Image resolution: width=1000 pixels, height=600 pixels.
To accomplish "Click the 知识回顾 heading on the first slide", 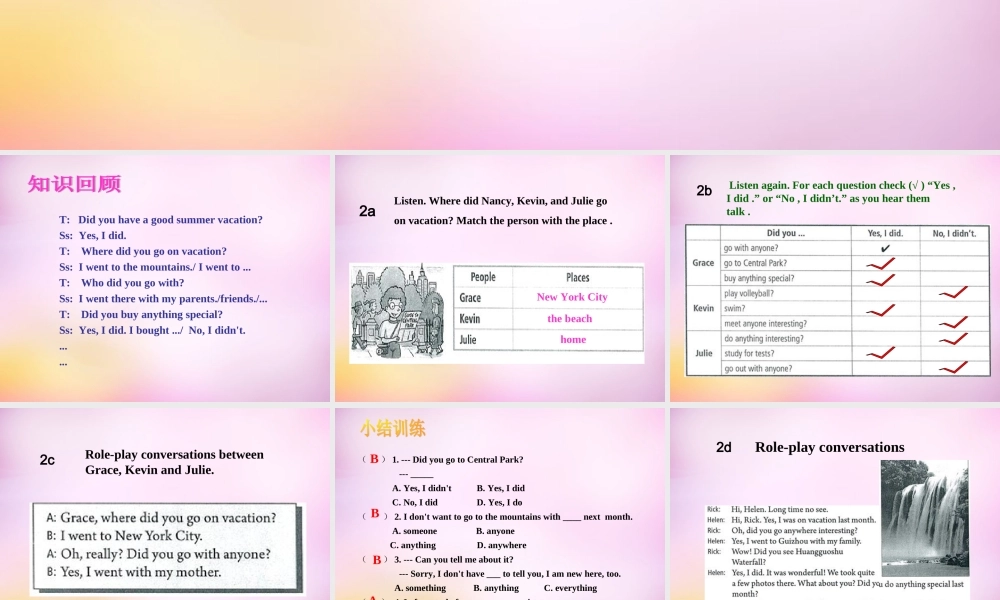I will coord(75,184).
